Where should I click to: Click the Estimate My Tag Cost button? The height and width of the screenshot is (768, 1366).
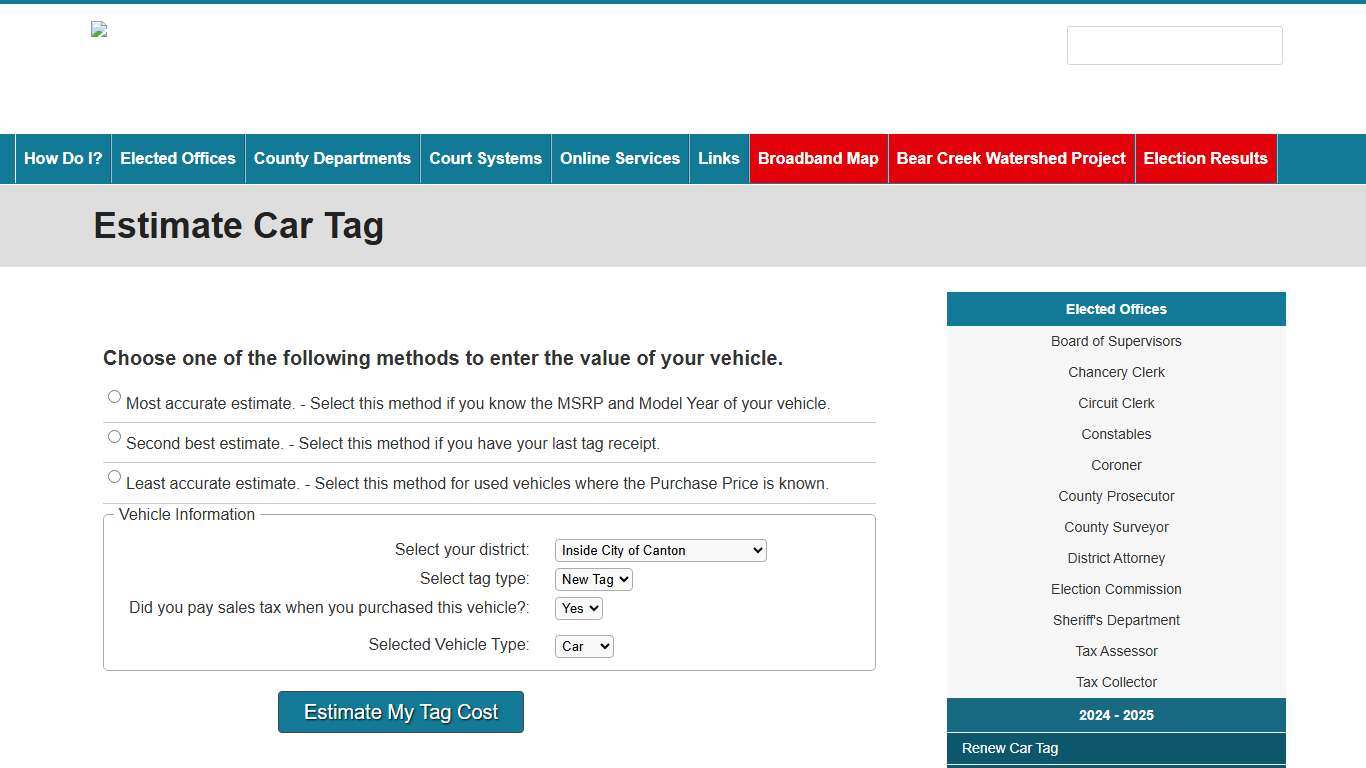point(400,711)
